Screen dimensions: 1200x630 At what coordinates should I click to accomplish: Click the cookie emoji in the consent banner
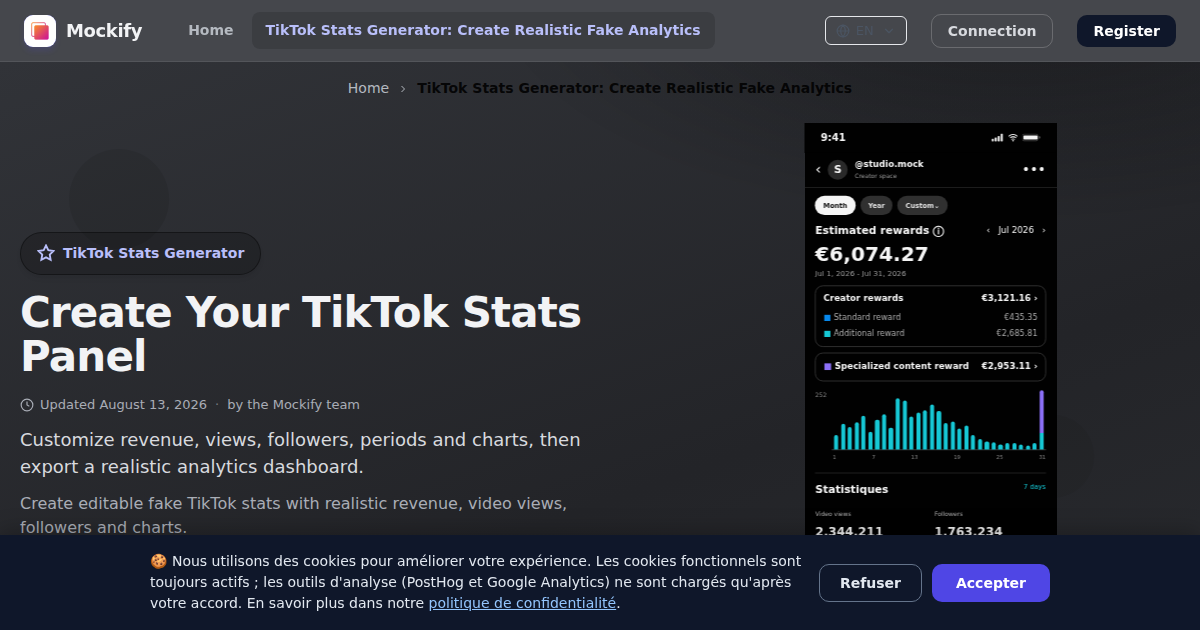158,561
